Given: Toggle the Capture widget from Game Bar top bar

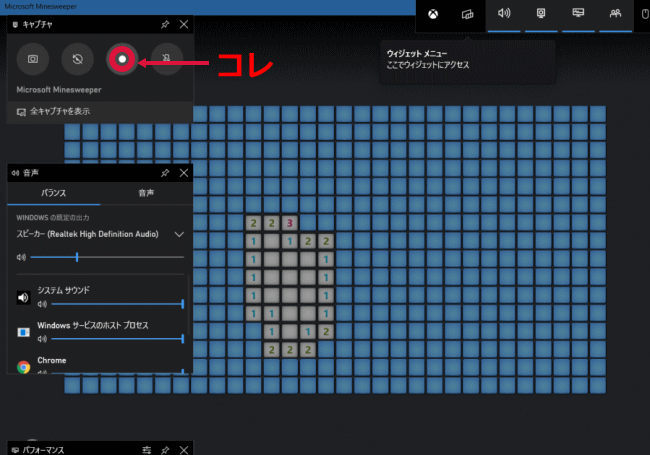Looking at the screenshot, I should click(541, 14).
